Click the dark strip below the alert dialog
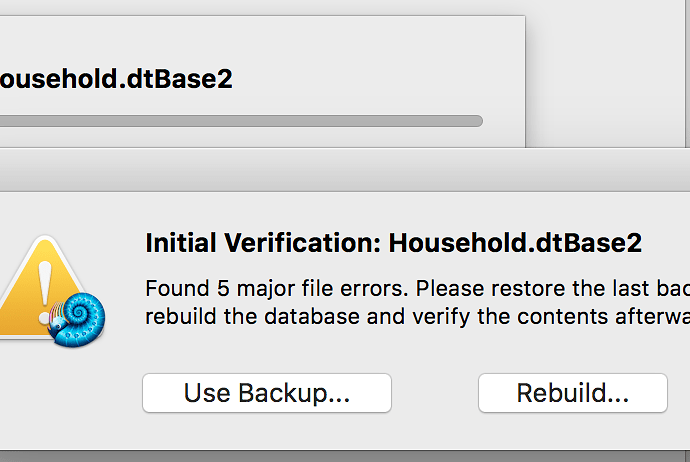The height and width of the screenshot is (462, 690). click(345, 456)
